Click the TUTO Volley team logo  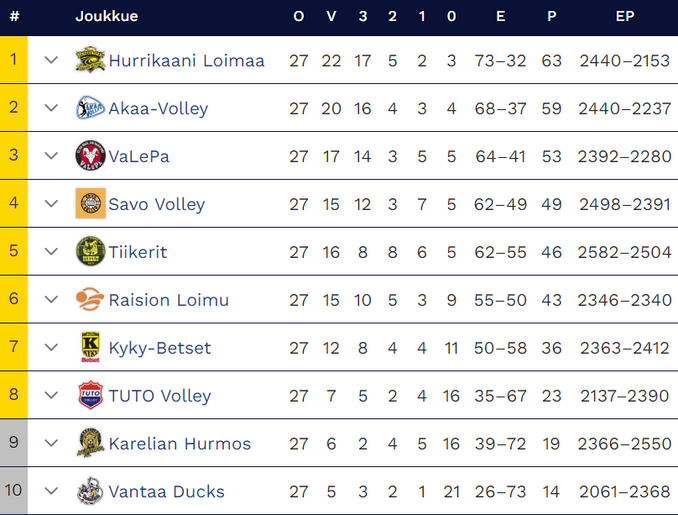coord(90,396)
